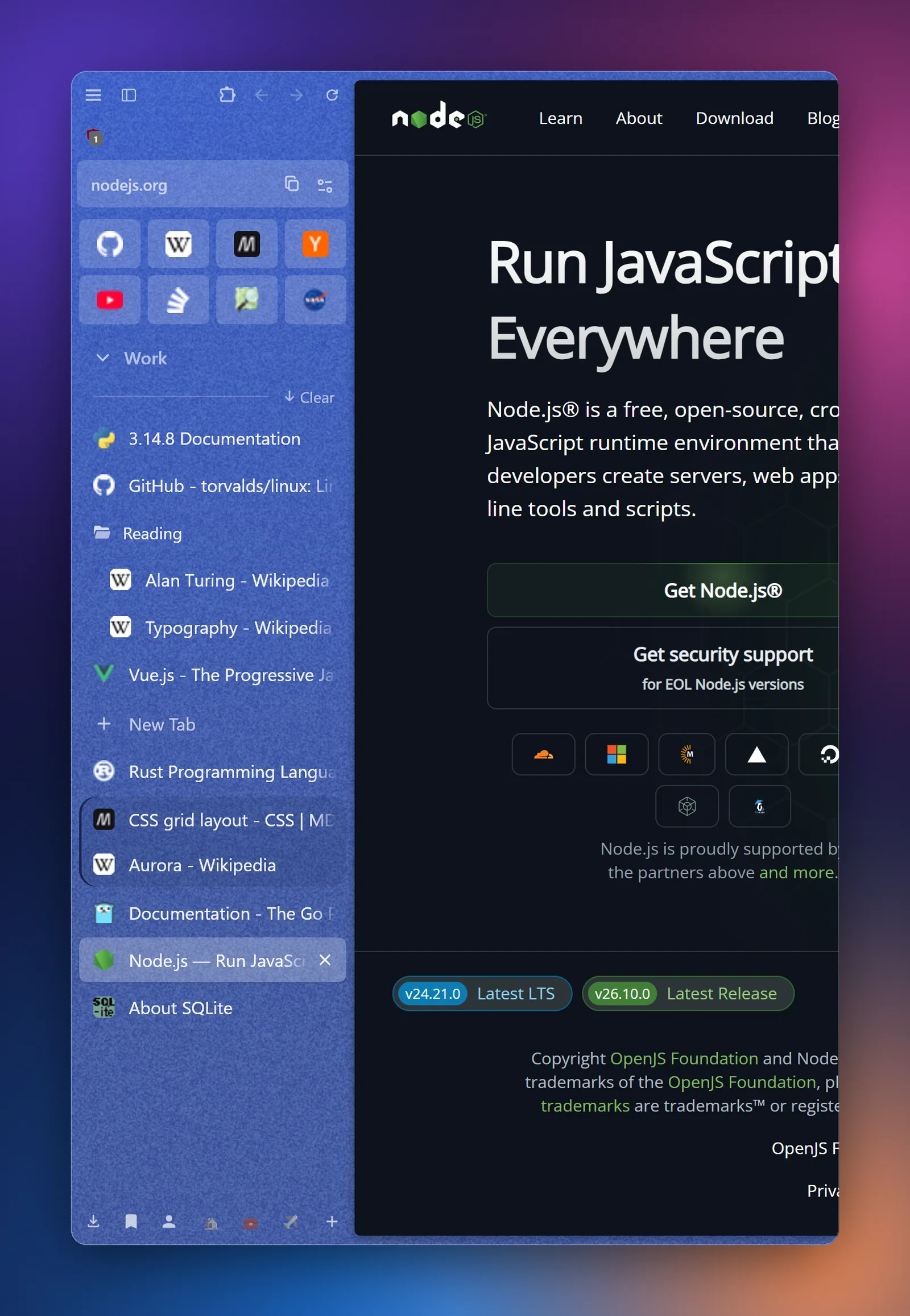Screen dimensions: 910x1316
Task: Open the Learn menu on nodejs.org
Action: pyautogui.click(x=560, y=118)
